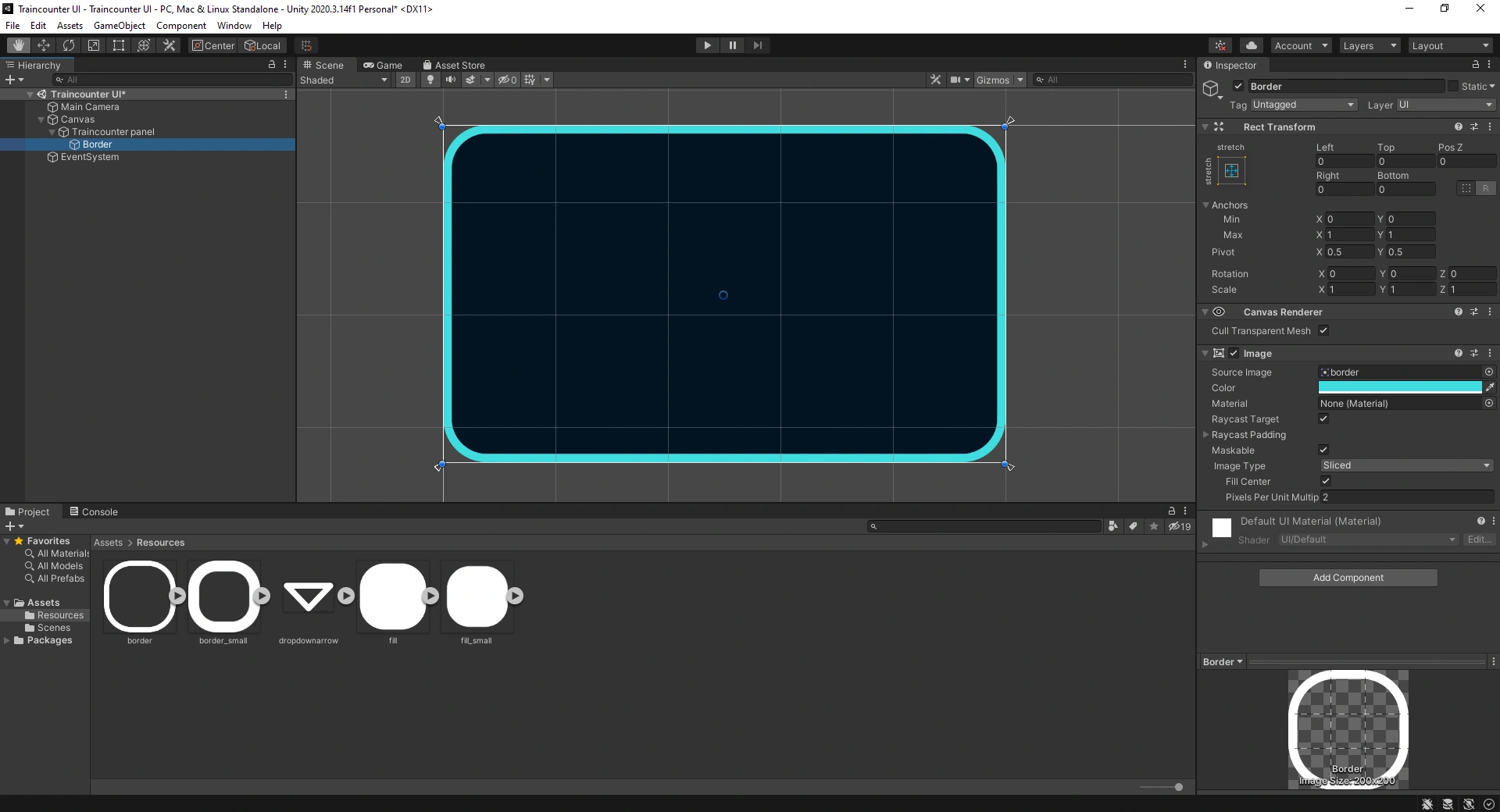This screenshot has height=812, width=1500.
Task: Open cloud services icon
Action: [1252, 45]
